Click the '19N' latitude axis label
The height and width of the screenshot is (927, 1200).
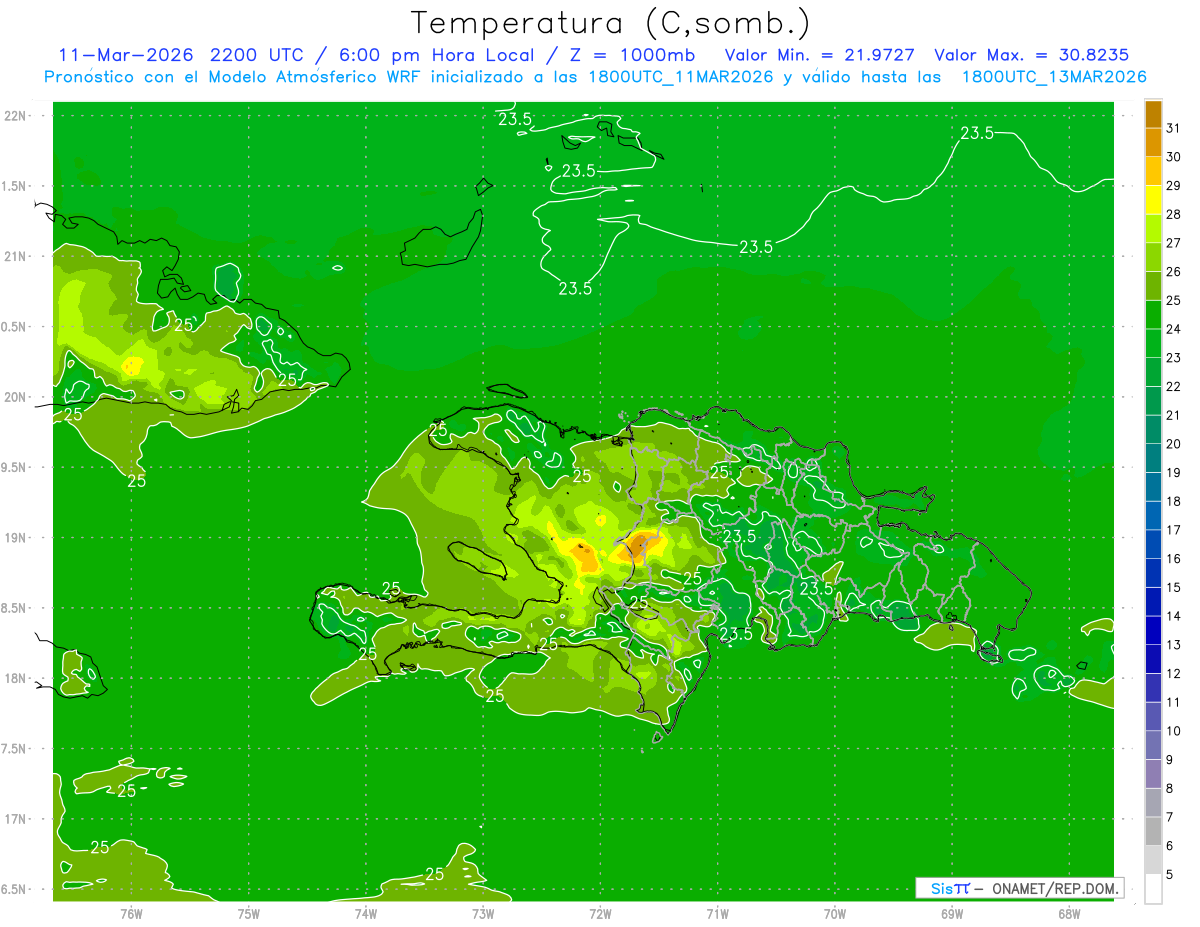click(x=15, y=537)
